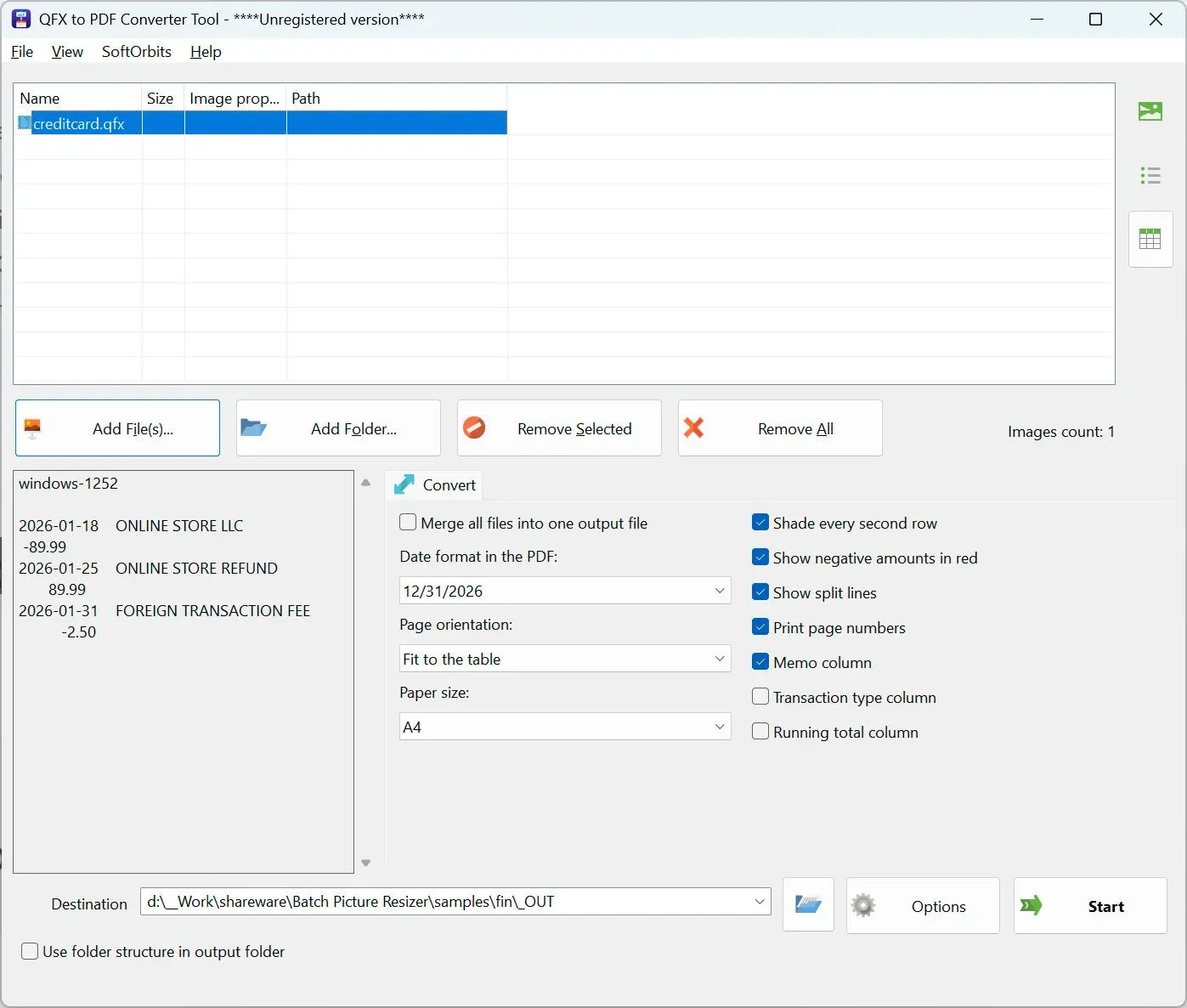Select creditcard.qfx in the file list

pyautogui.click(x=261, y=123)
